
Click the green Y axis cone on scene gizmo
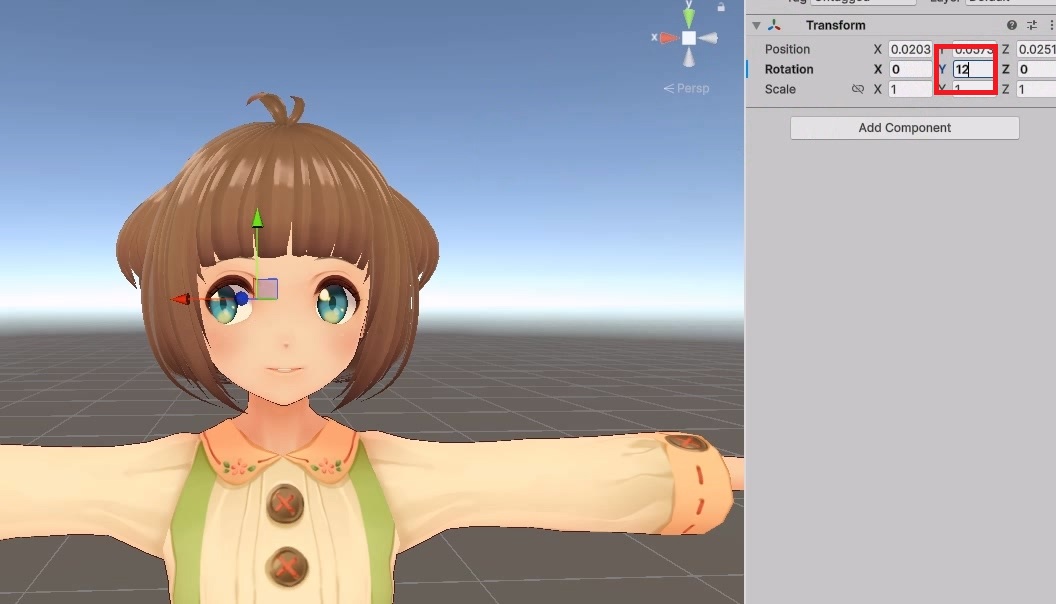[x=688, y=16]
